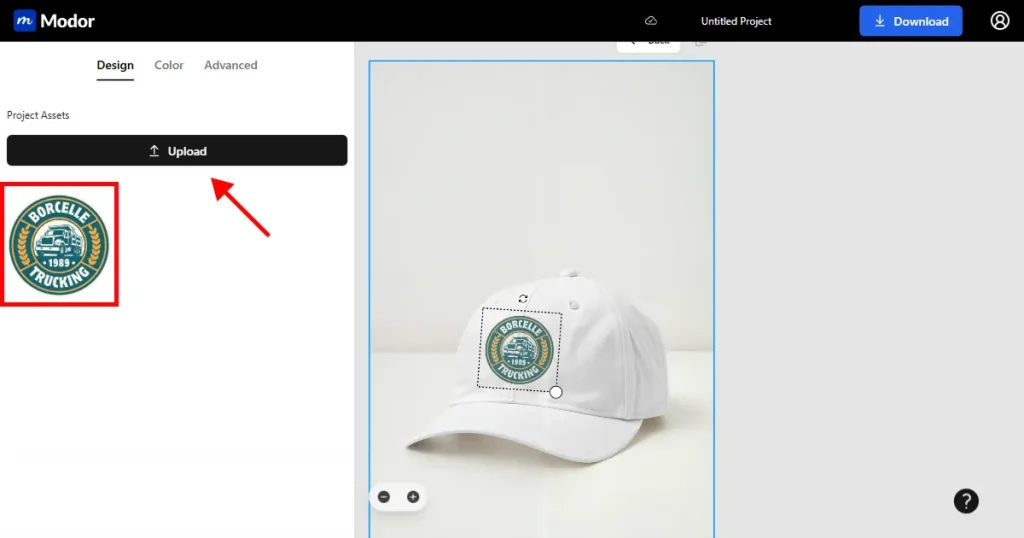Open the Advanced tab
The height and width of the screenshot is (538, 1024).
click(231, 65)
